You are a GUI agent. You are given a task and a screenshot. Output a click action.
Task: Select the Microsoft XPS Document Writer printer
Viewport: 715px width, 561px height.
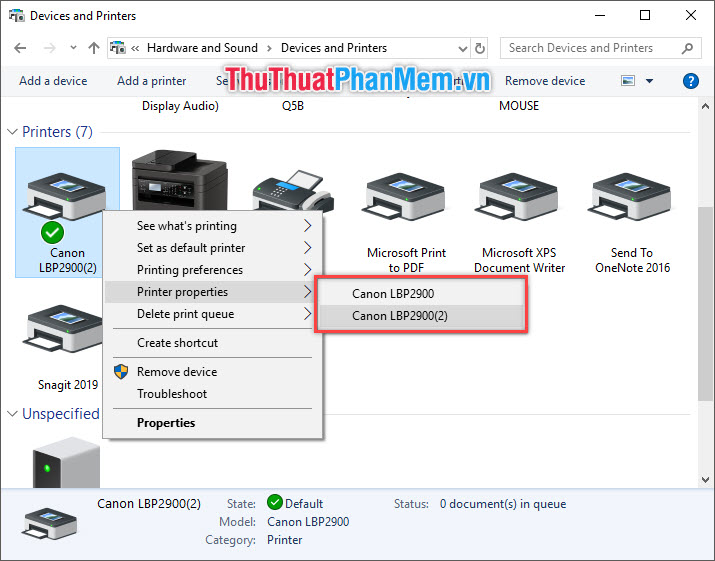pos(519,223)
